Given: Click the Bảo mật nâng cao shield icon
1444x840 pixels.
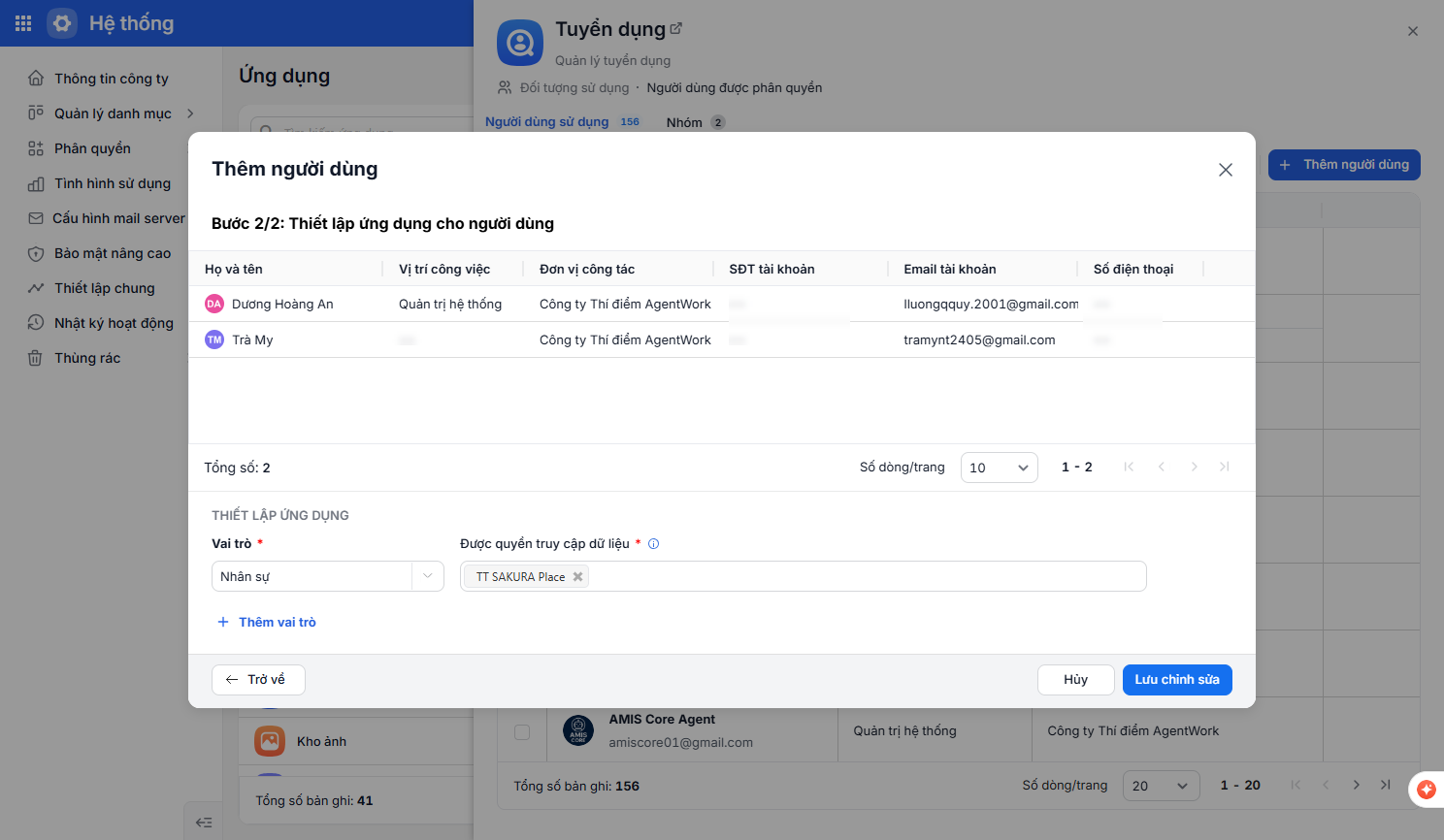Looking at the screenshot, I should tap(36, 253).
